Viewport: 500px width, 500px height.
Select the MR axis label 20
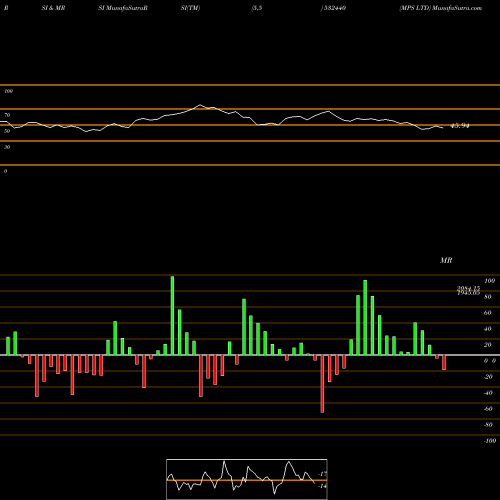[488, 345]
